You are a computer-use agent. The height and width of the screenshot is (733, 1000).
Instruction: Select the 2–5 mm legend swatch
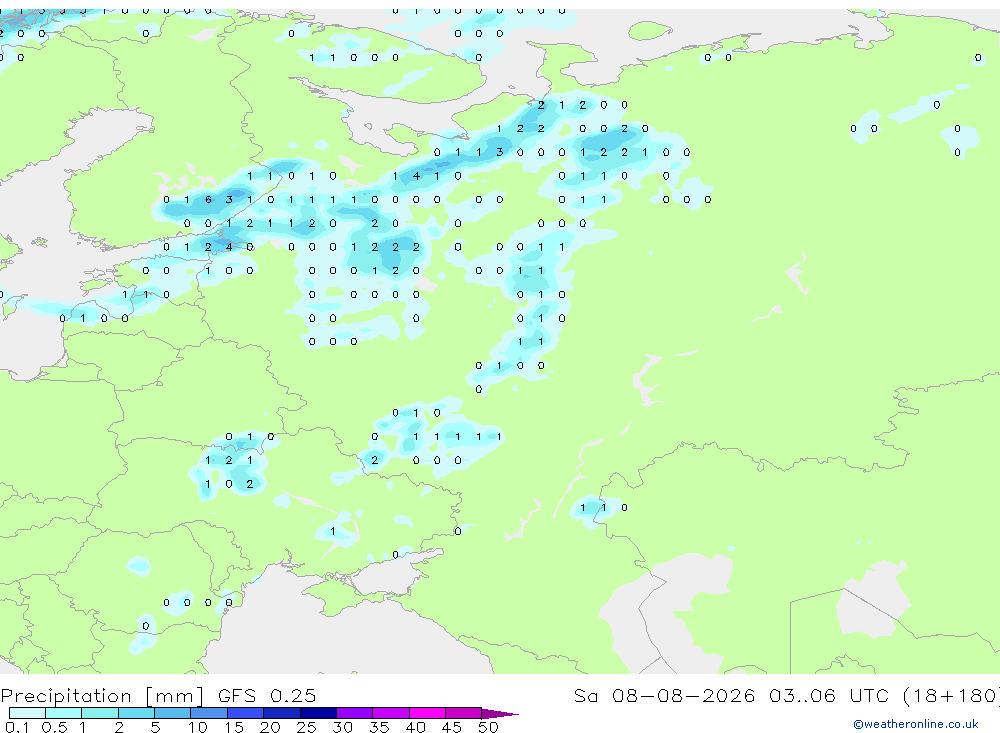tap(136, 713)
